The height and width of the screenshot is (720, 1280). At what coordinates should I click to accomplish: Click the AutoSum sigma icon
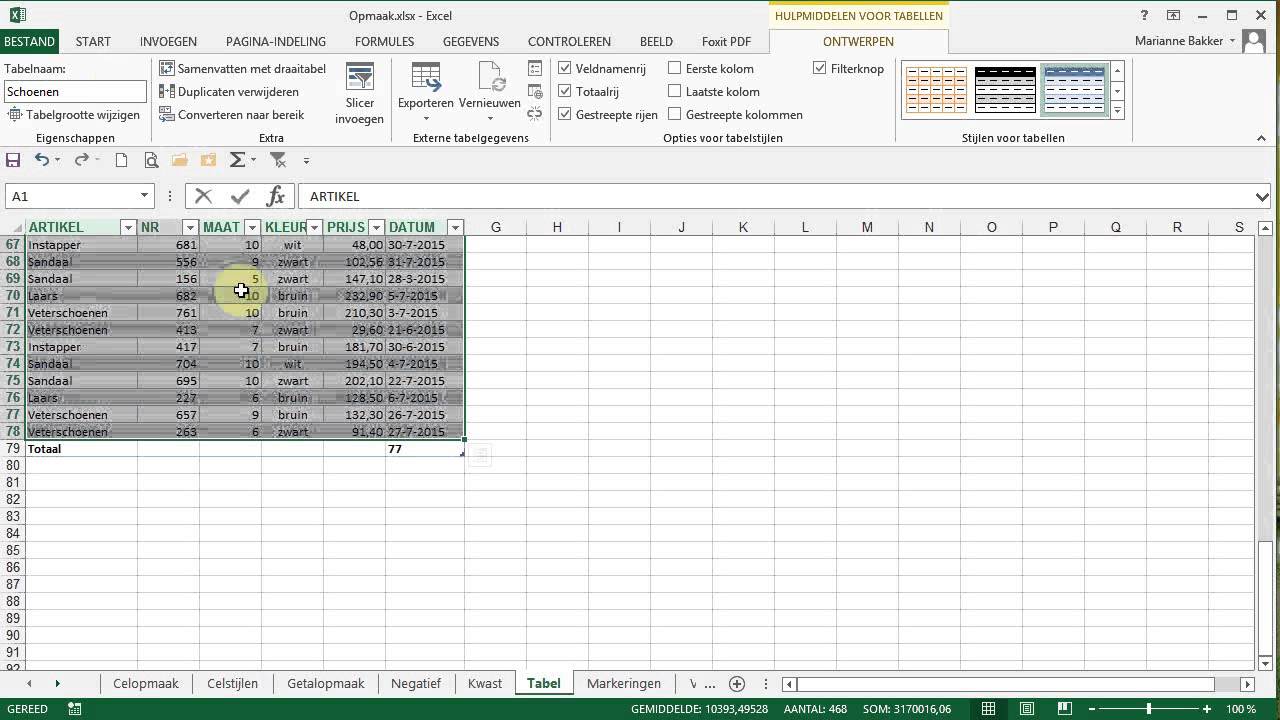click(237, 160)
